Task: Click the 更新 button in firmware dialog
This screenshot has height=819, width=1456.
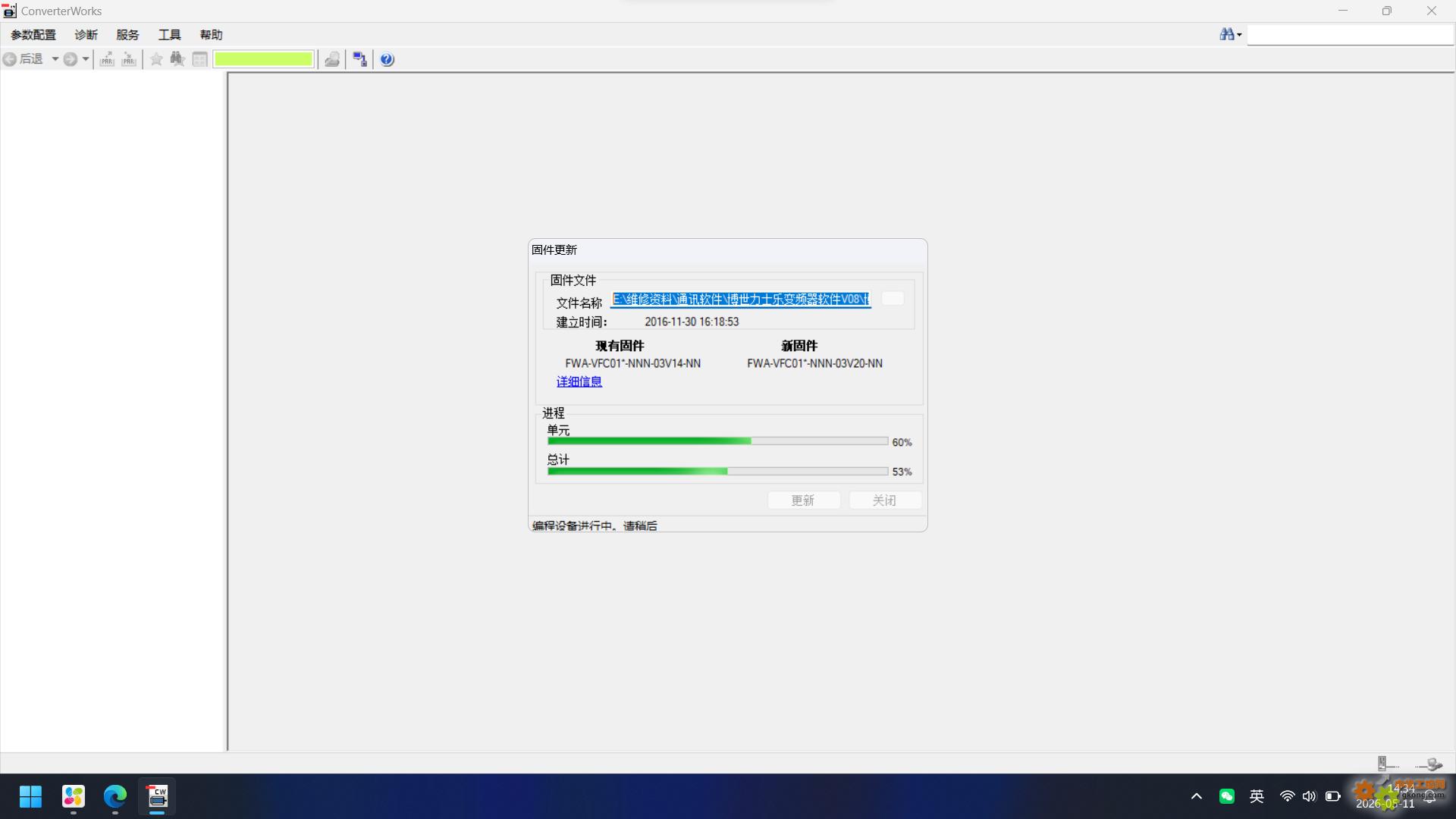Action: pos(803,500)
